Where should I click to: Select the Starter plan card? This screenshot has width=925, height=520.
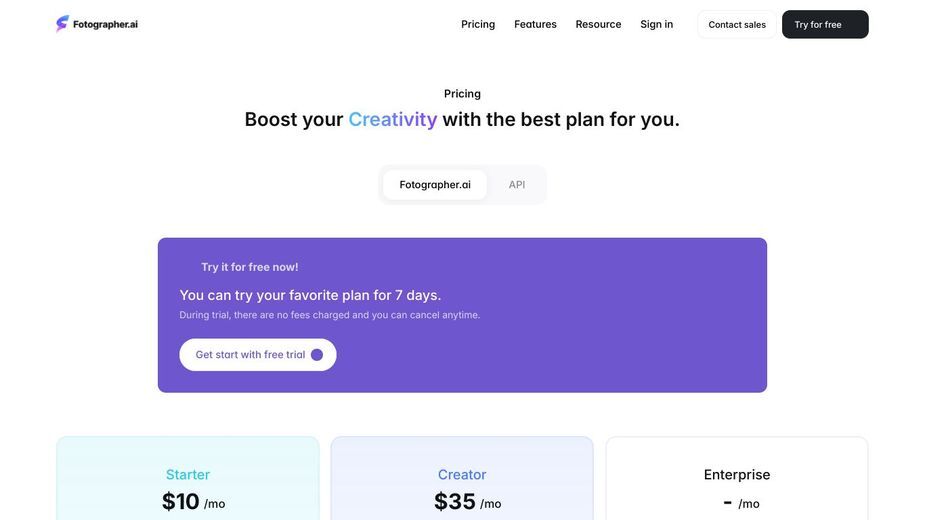tap(188, 478)
